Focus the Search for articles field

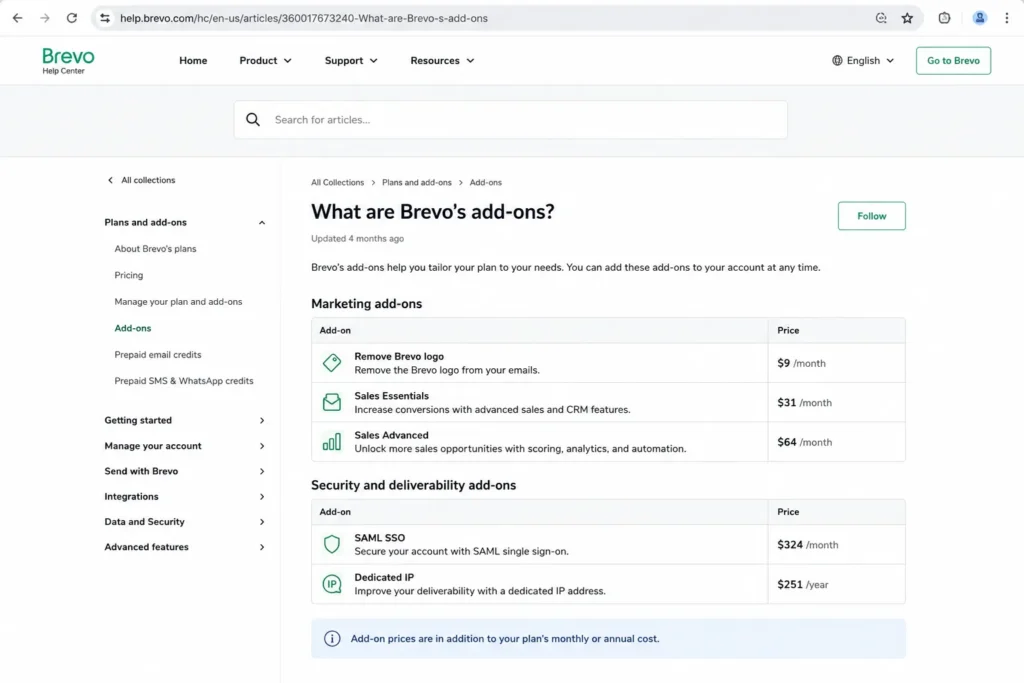pyautogui.click(x=511, y=119)
